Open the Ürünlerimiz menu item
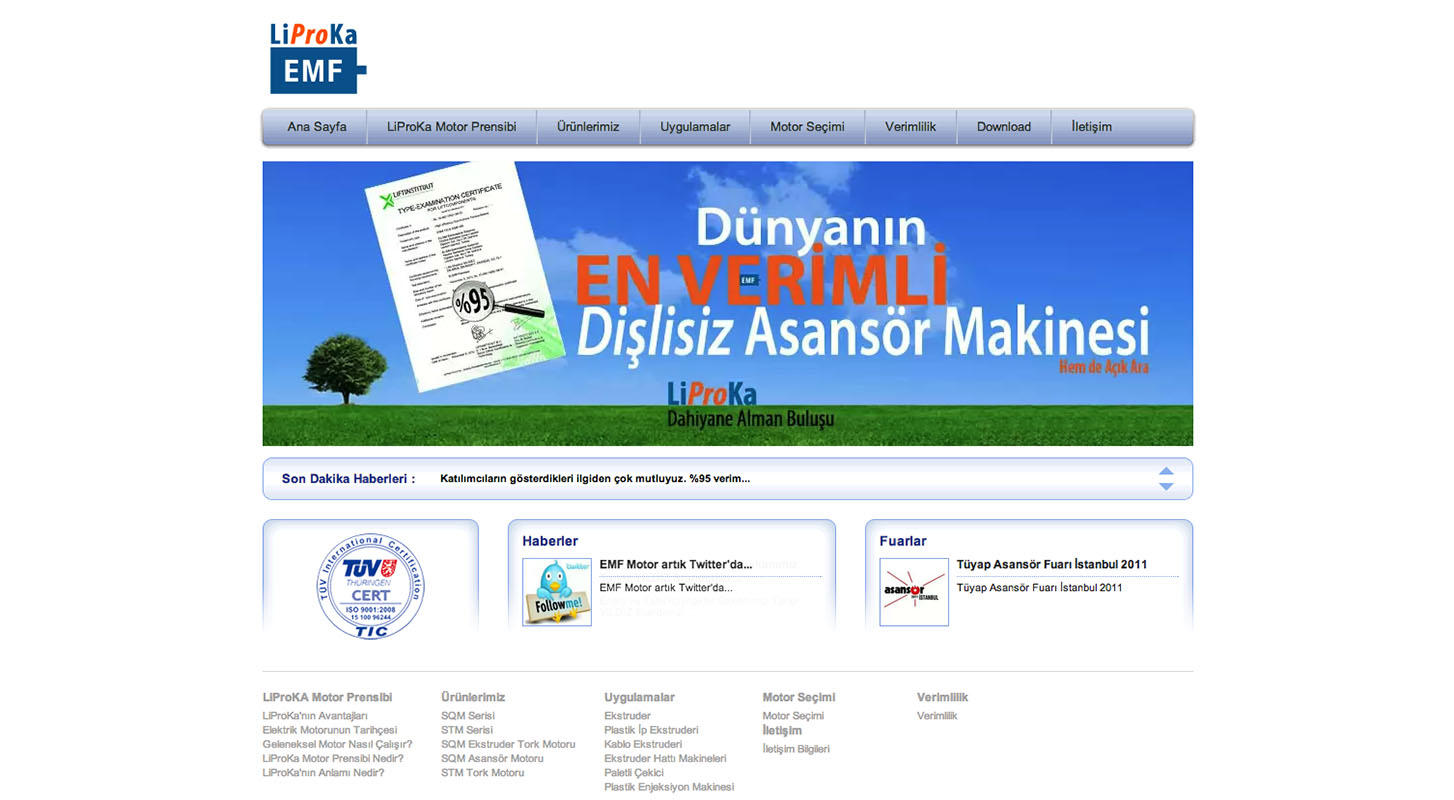 588,127
